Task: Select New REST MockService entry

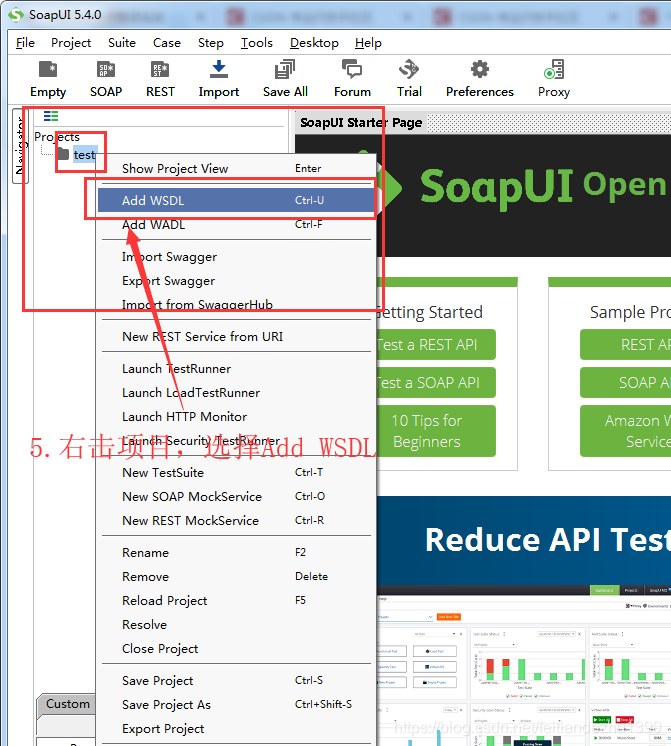Action: [236, 520]
